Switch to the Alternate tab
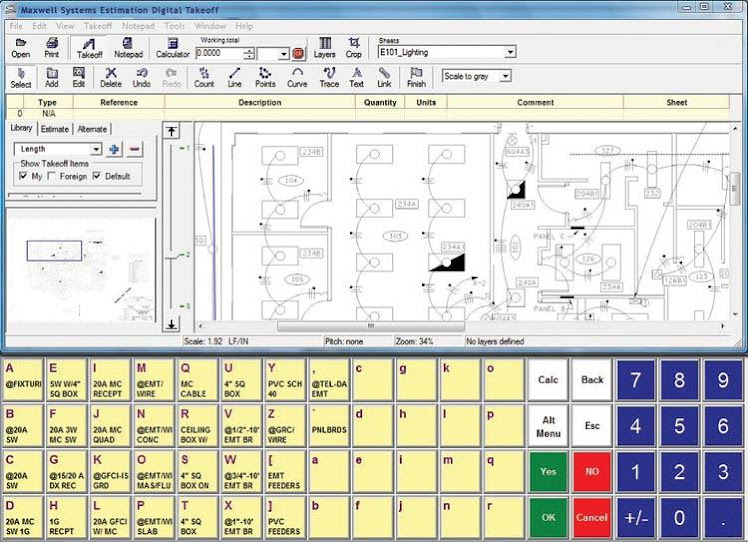This screenshot has height=542, width=748. [x=92, y=129]
